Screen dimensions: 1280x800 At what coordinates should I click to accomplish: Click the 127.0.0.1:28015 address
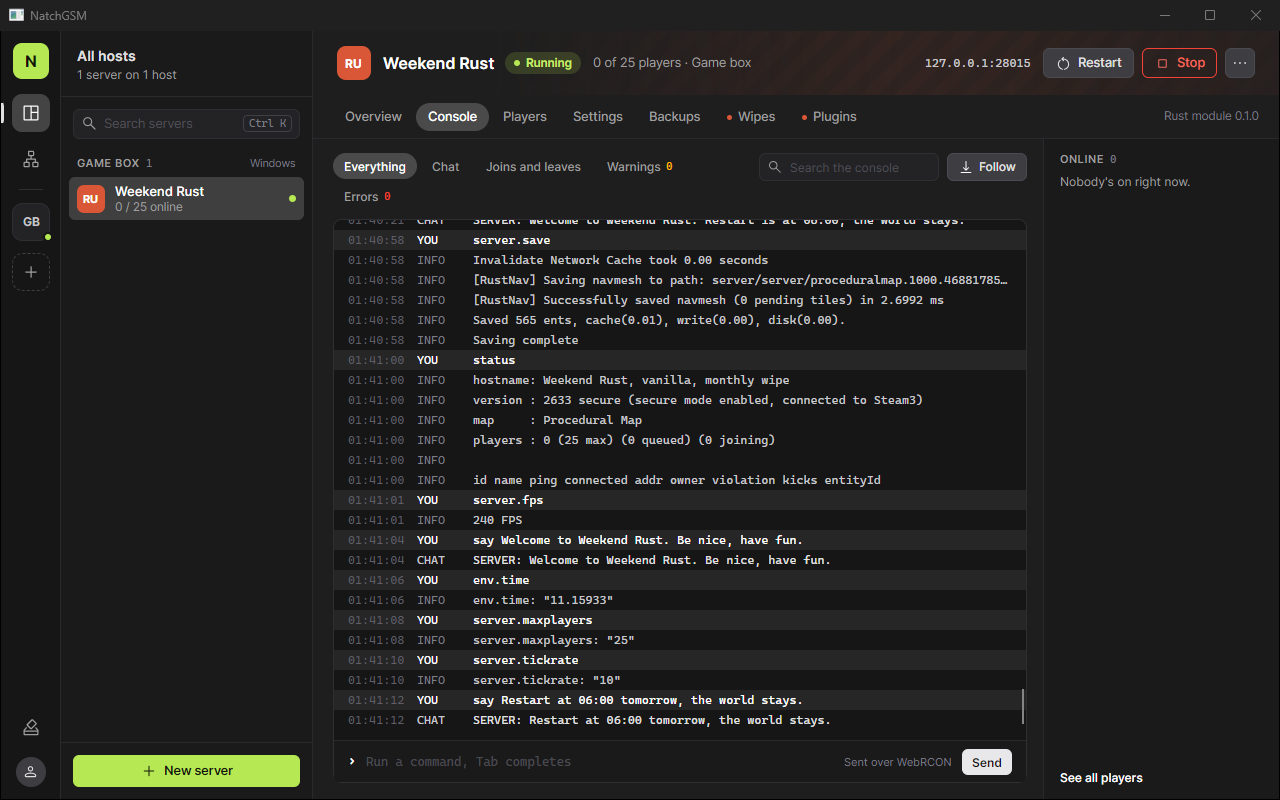pos(977,63)
